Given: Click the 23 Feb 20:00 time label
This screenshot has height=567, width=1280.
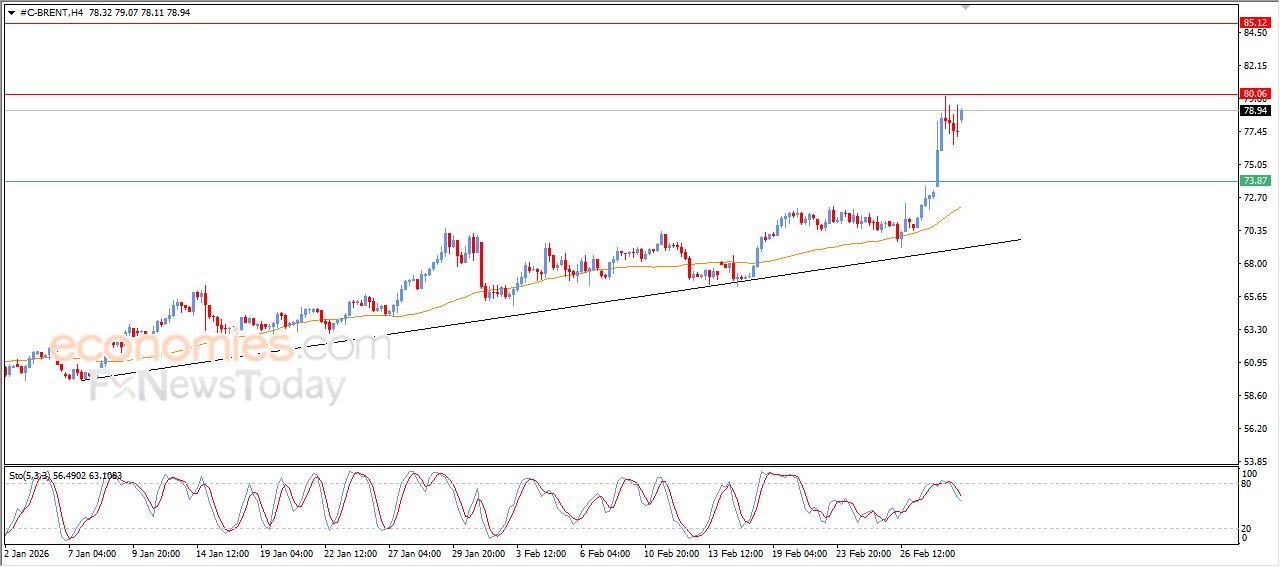Looking at the screenshot, I should 865,552.
